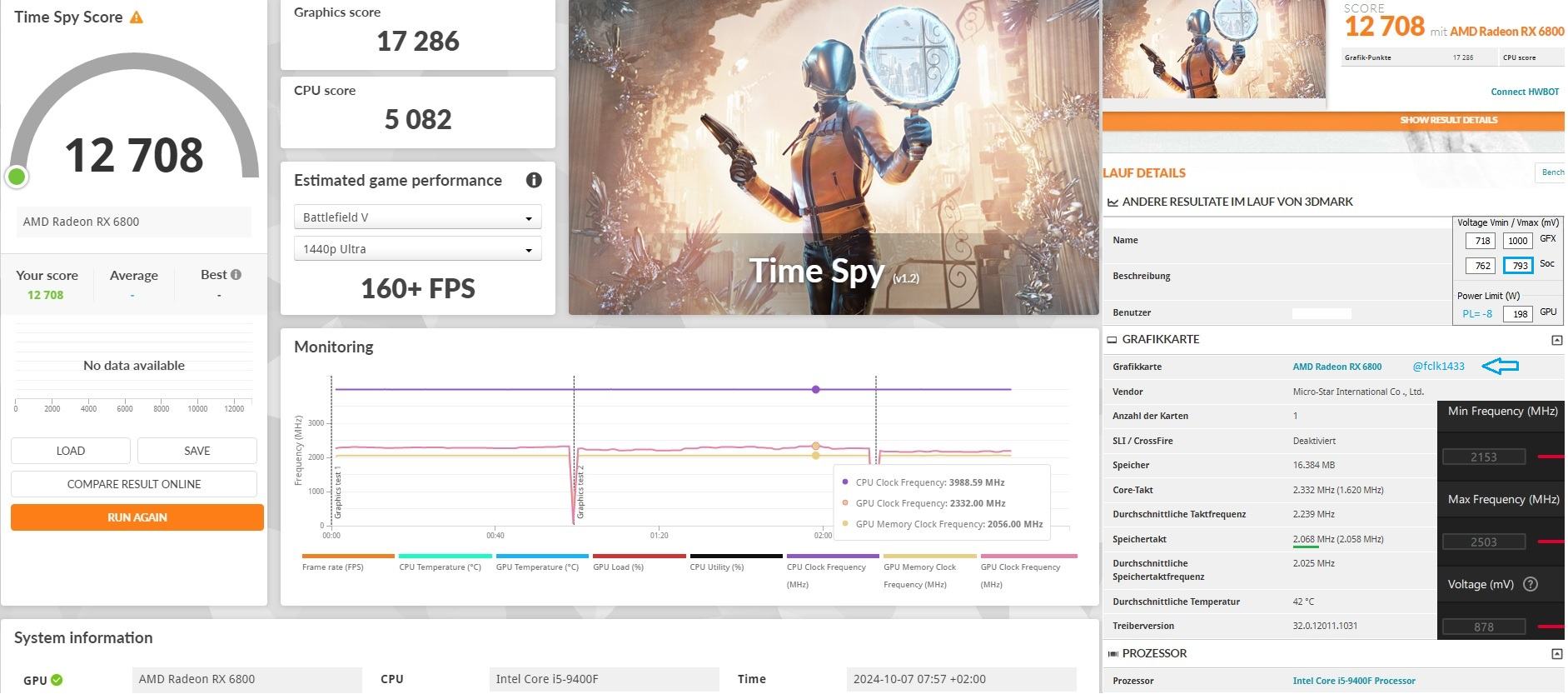Toggle GPU Load (%) legend in Monitoring
This screenshot has height=694, width=1568.
pyautogui.click(x=639, y=562)
